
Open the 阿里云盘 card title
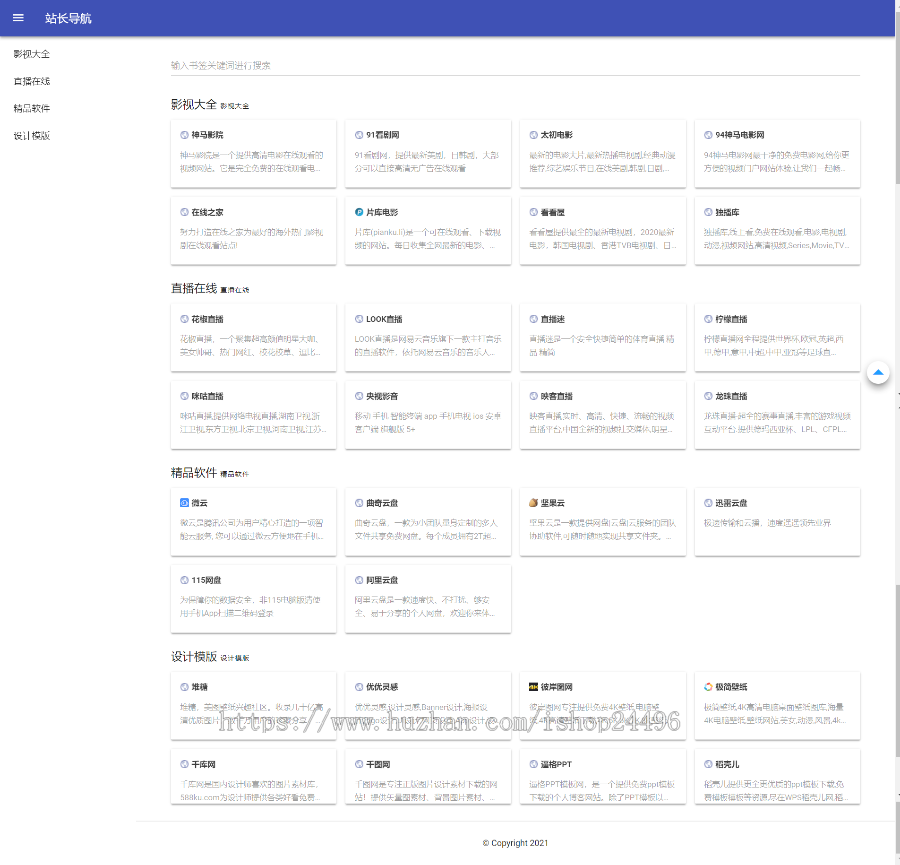[x=382, y=580]
